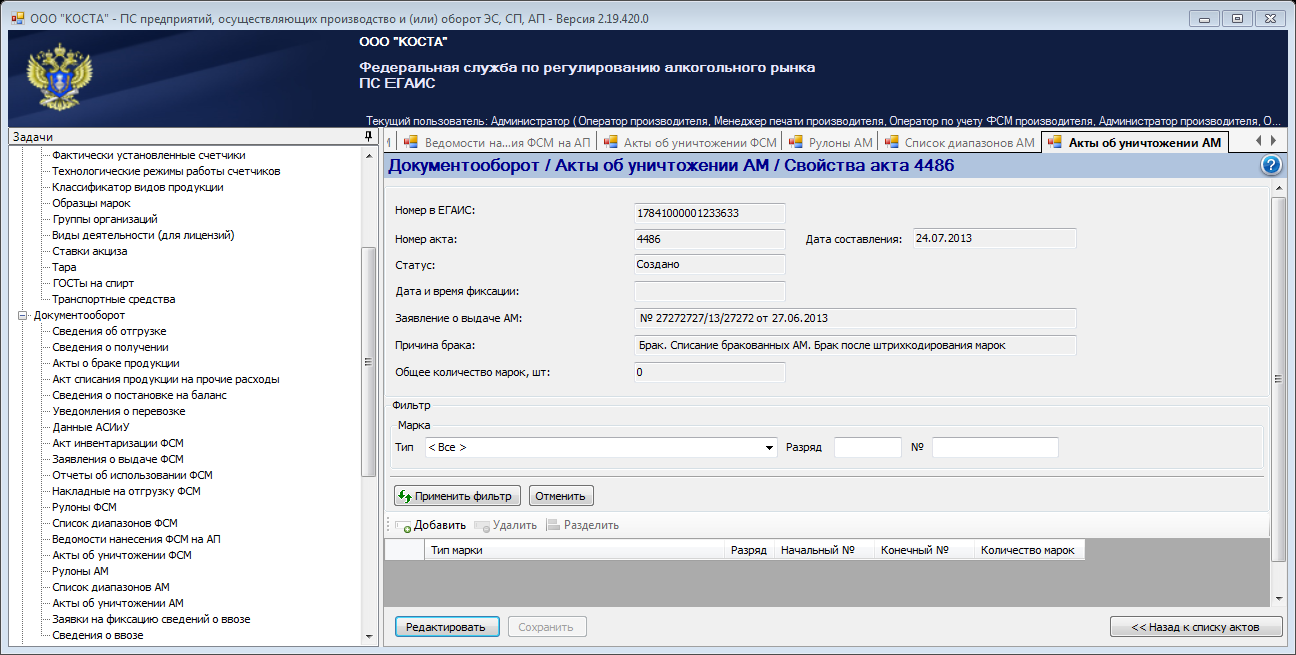Select the active Акты об уничтожении АМ tab
This screenshot has width=1296, height=655.
point(1134,143)
